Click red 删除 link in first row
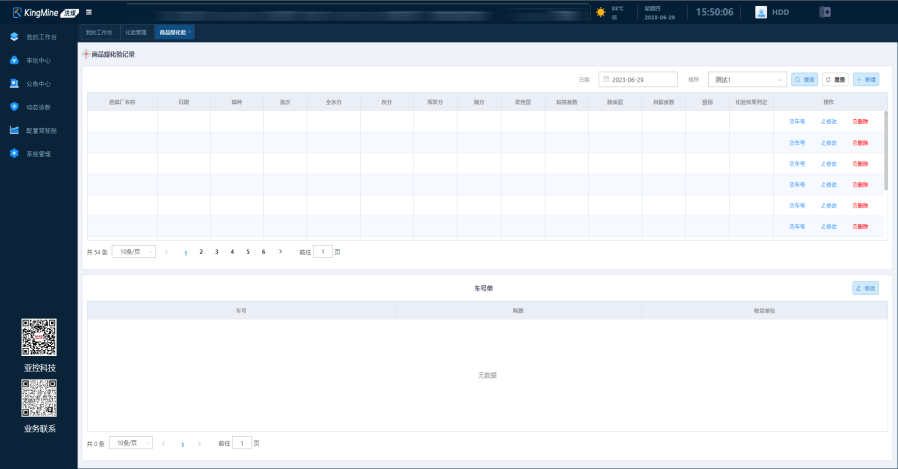This screenshot has height=469, width=898. (860, 121)
